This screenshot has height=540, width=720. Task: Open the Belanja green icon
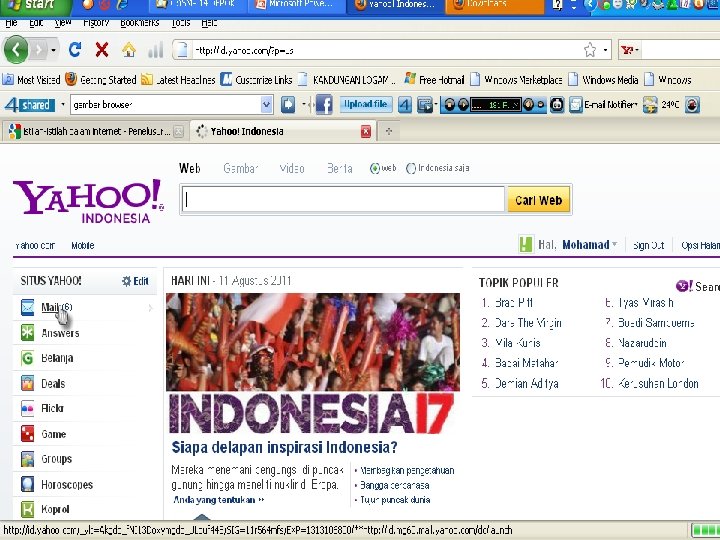click(28, 358)
